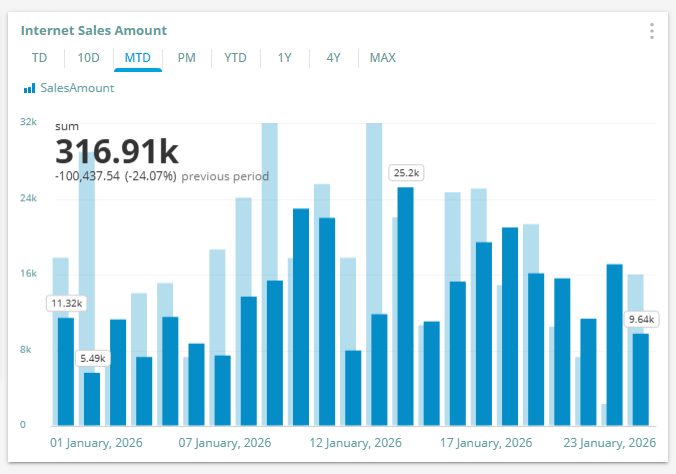Click the 5.49k bar label
The height and width of the screenshot is (474, 676).
92,358
